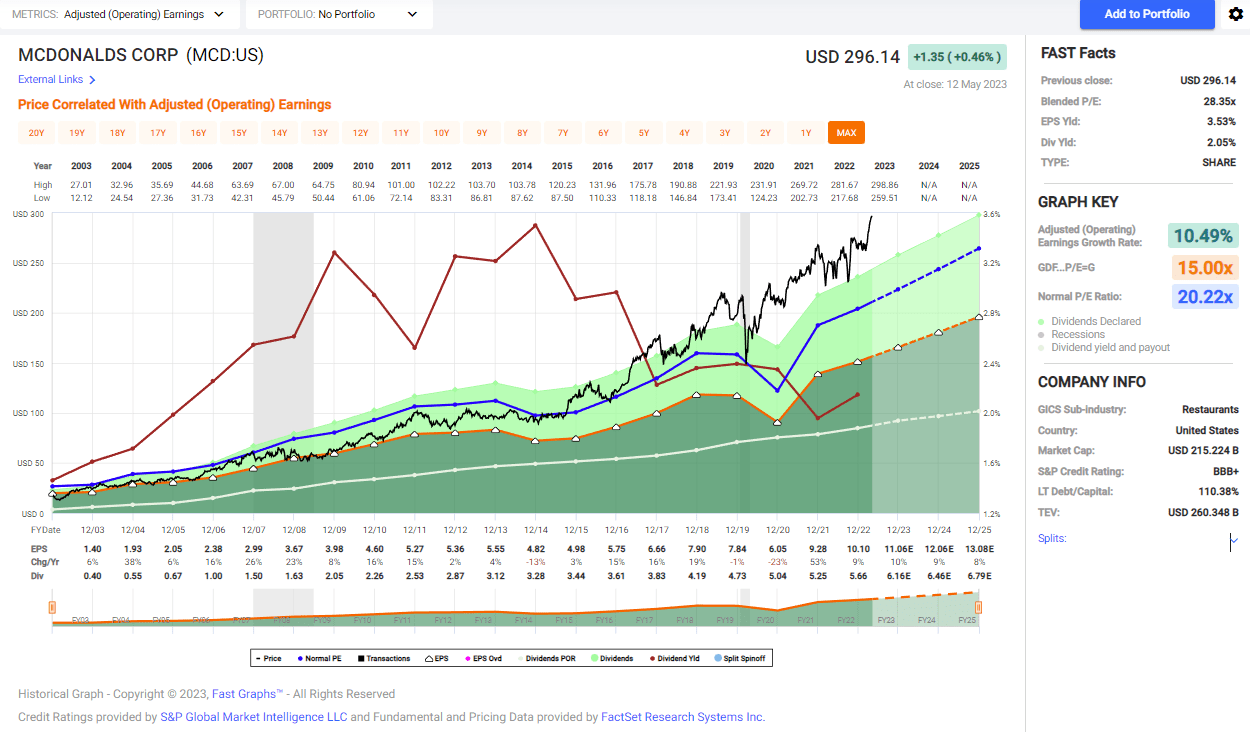Screen dimensions: 1250x732
Task: Click the Add to Portfolio button
Action: click(1147, 14)
